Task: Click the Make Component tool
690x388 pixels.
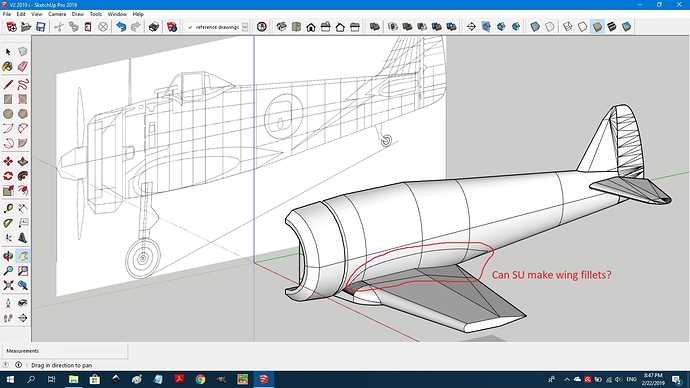Action: pyautogui.click(x=22, y=52)
